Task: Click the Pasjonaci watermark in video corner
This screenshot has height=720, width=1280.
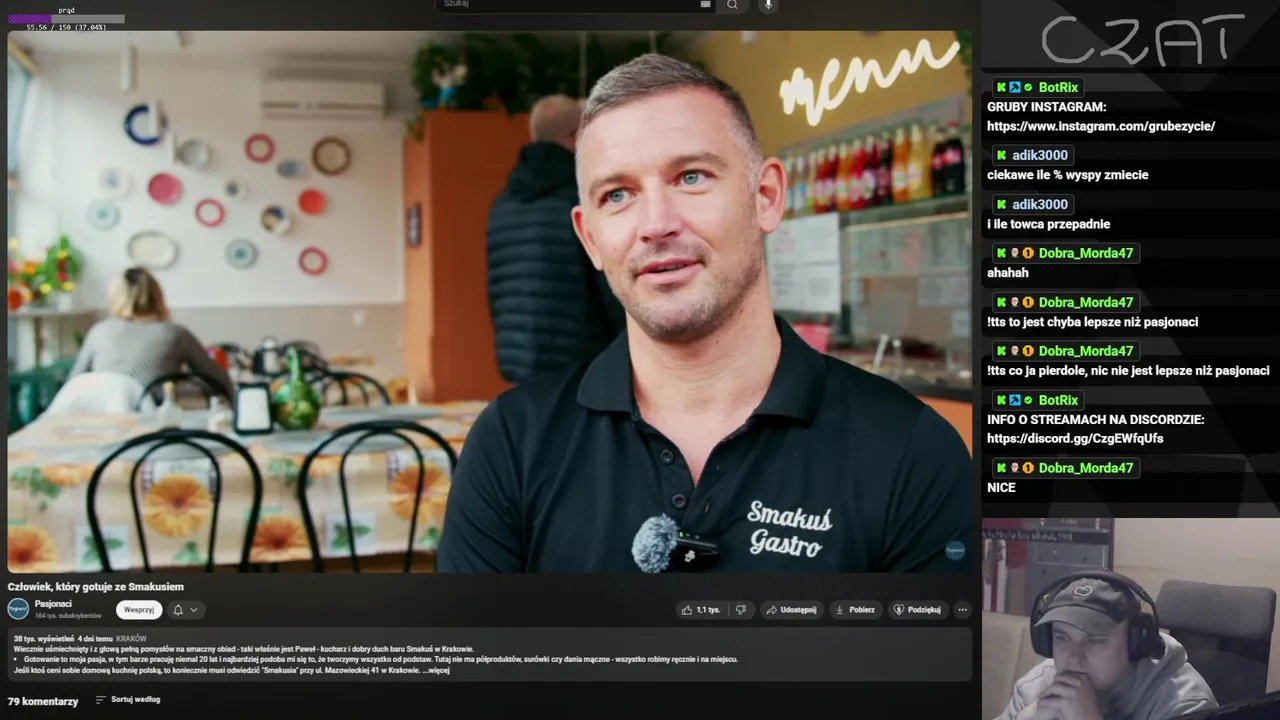Action: (955, 550)
